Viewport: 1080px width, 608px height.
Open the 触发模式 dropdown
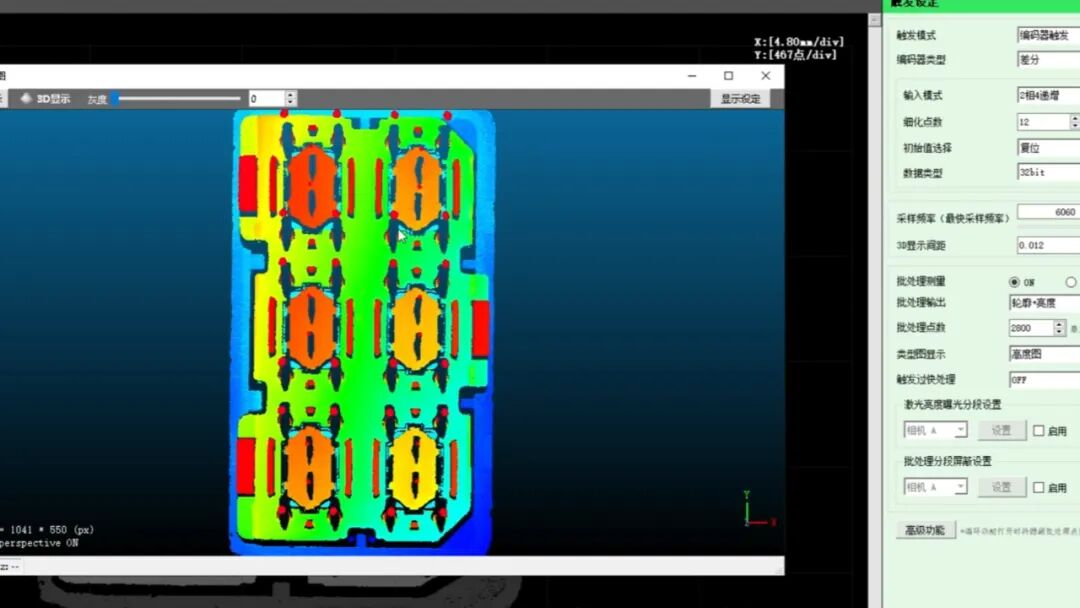click(1048, 35)
